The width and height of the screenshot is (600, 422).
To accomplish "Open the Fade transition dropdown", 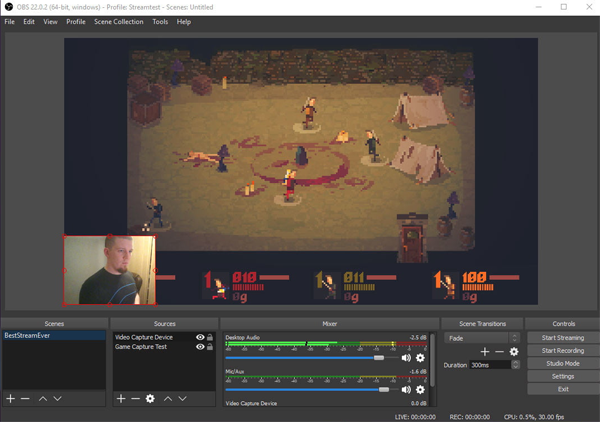I will pyautogui.click(x=482, y=338).
